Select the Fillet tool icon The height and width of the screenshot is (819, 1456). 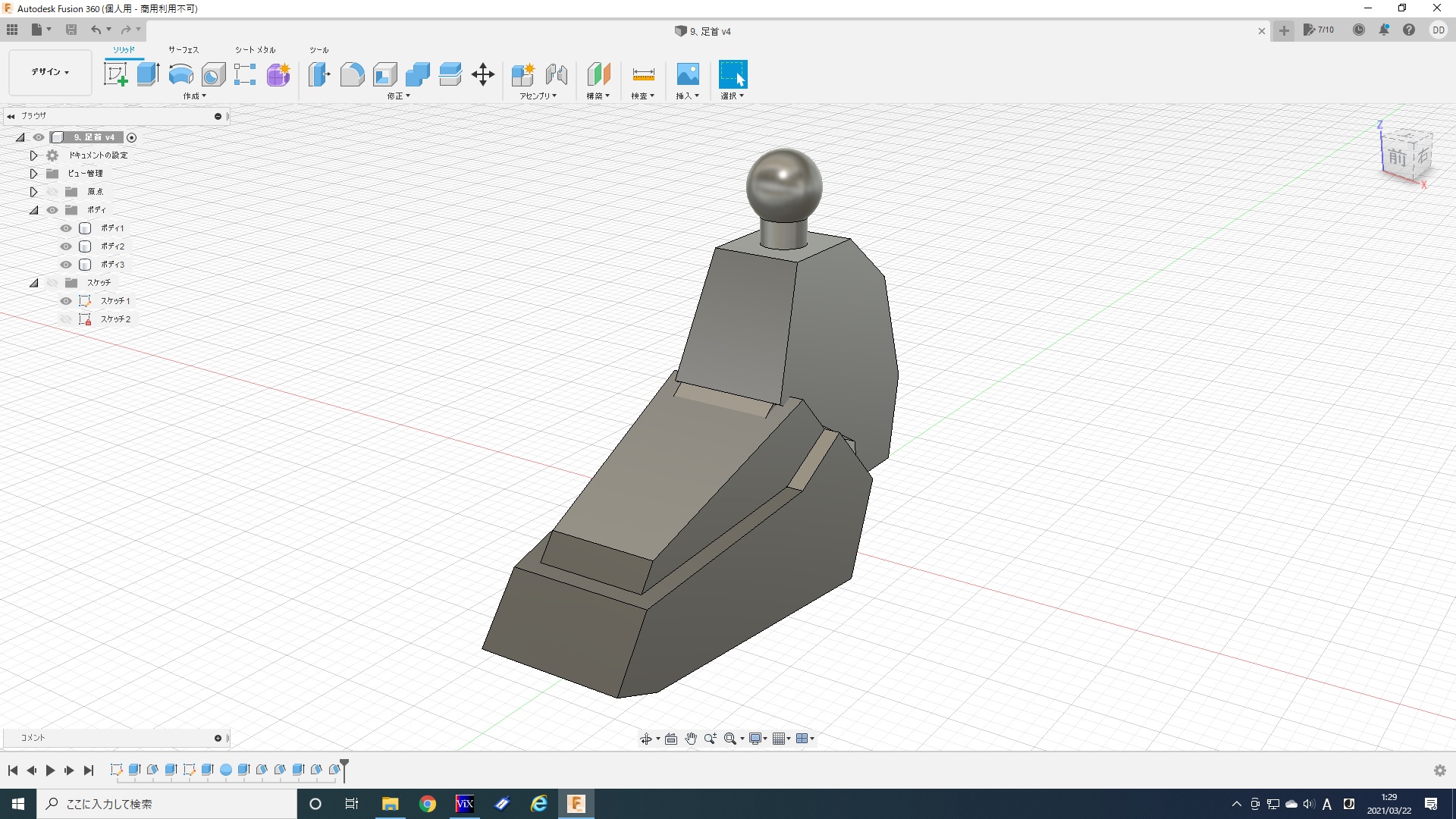[352, 74]
